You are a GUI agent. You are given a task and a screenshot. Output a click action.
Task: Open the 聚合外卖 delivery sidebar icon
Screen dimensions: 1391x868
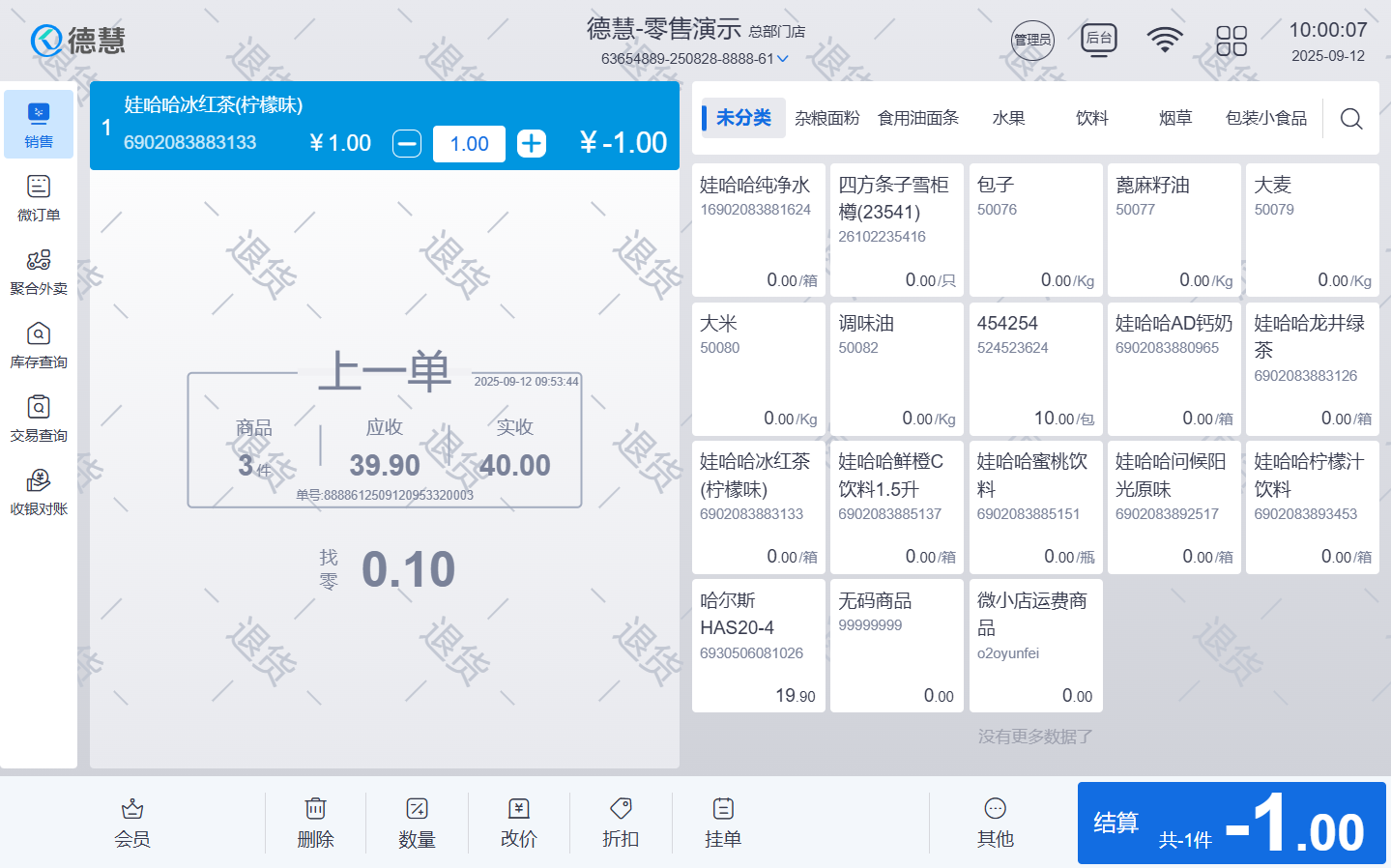point(39,272)
